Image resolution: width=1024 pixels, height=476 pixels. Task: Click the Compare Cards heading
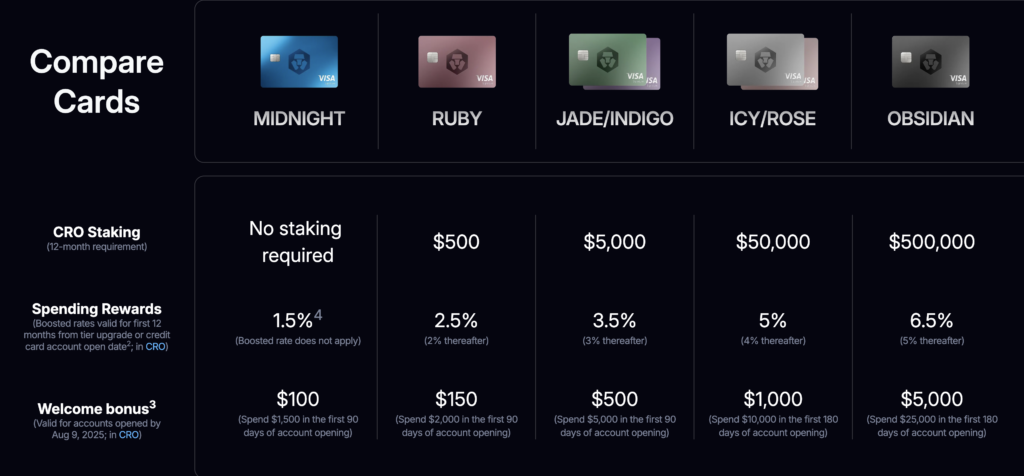point(96,81)
